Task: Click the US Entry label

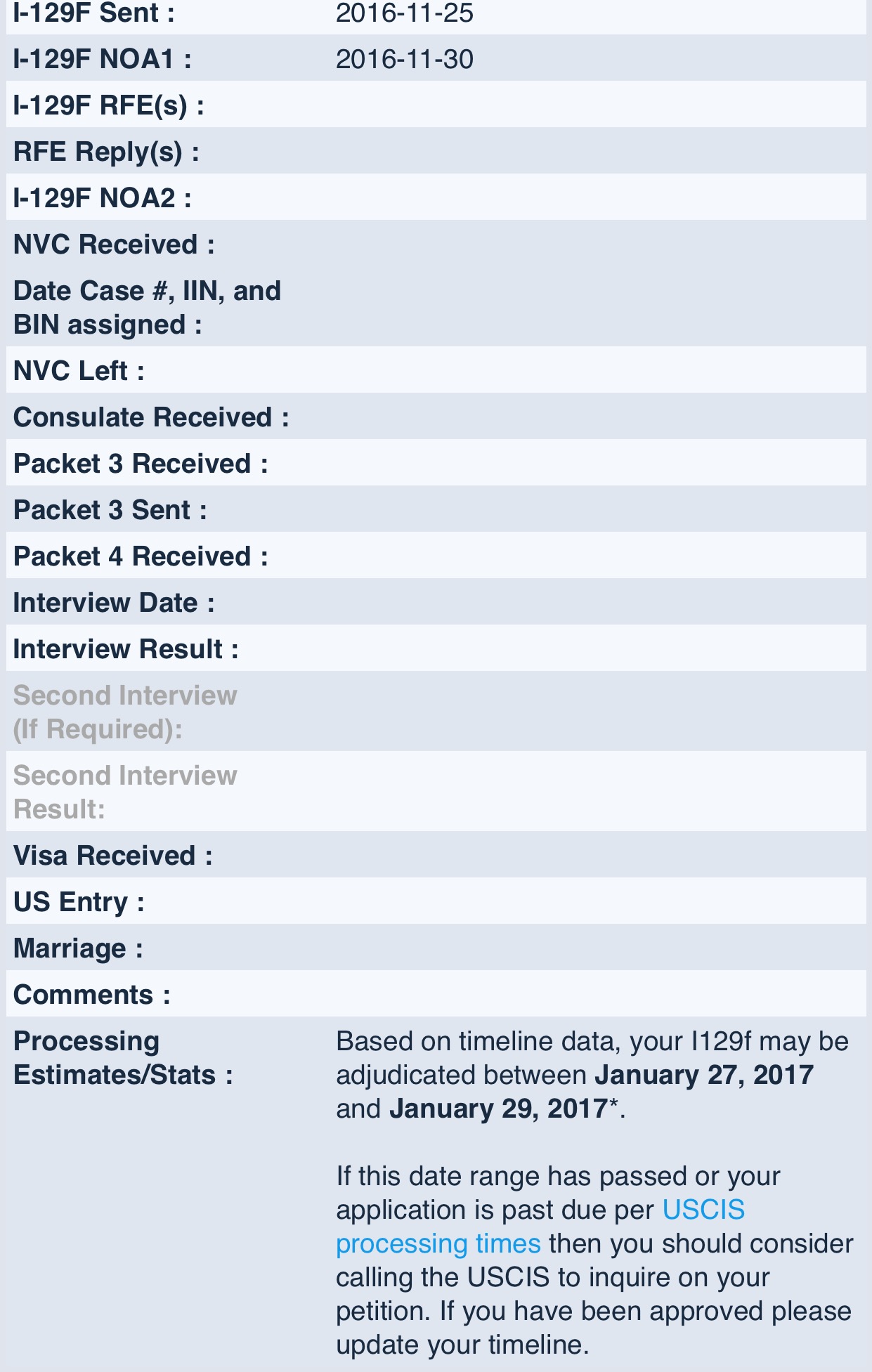Action: pos(78,903)
